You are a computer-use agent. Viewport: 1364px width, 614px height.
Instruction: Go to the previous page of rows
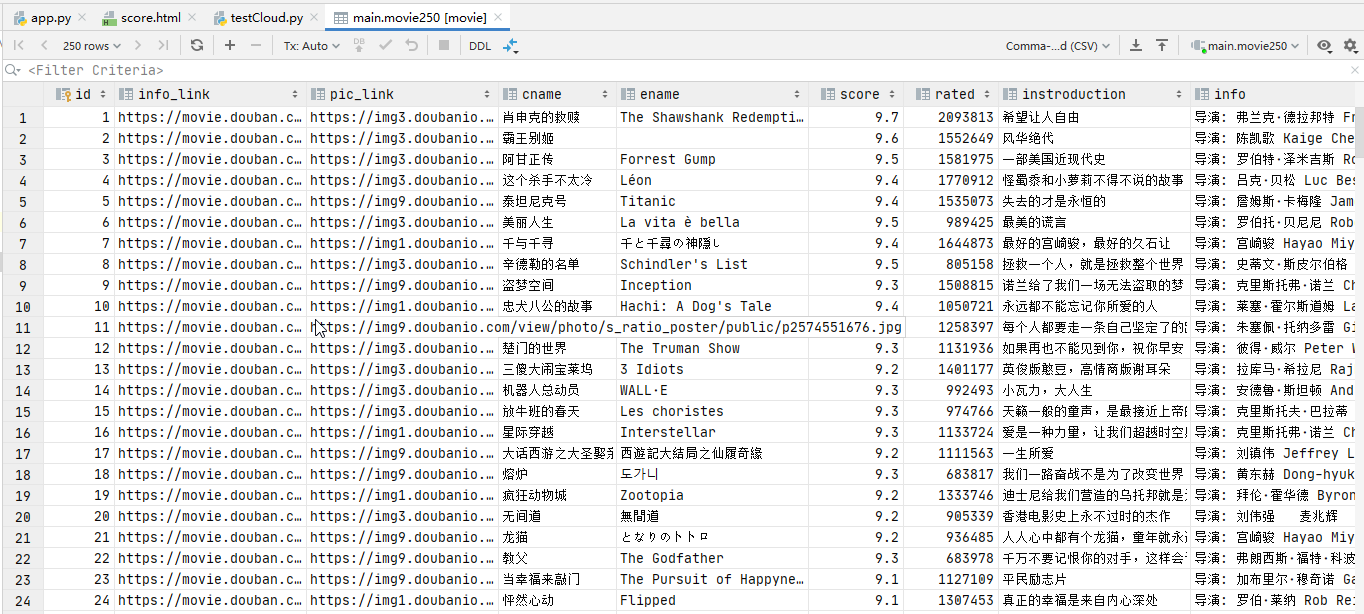click(x=44, y=46)
